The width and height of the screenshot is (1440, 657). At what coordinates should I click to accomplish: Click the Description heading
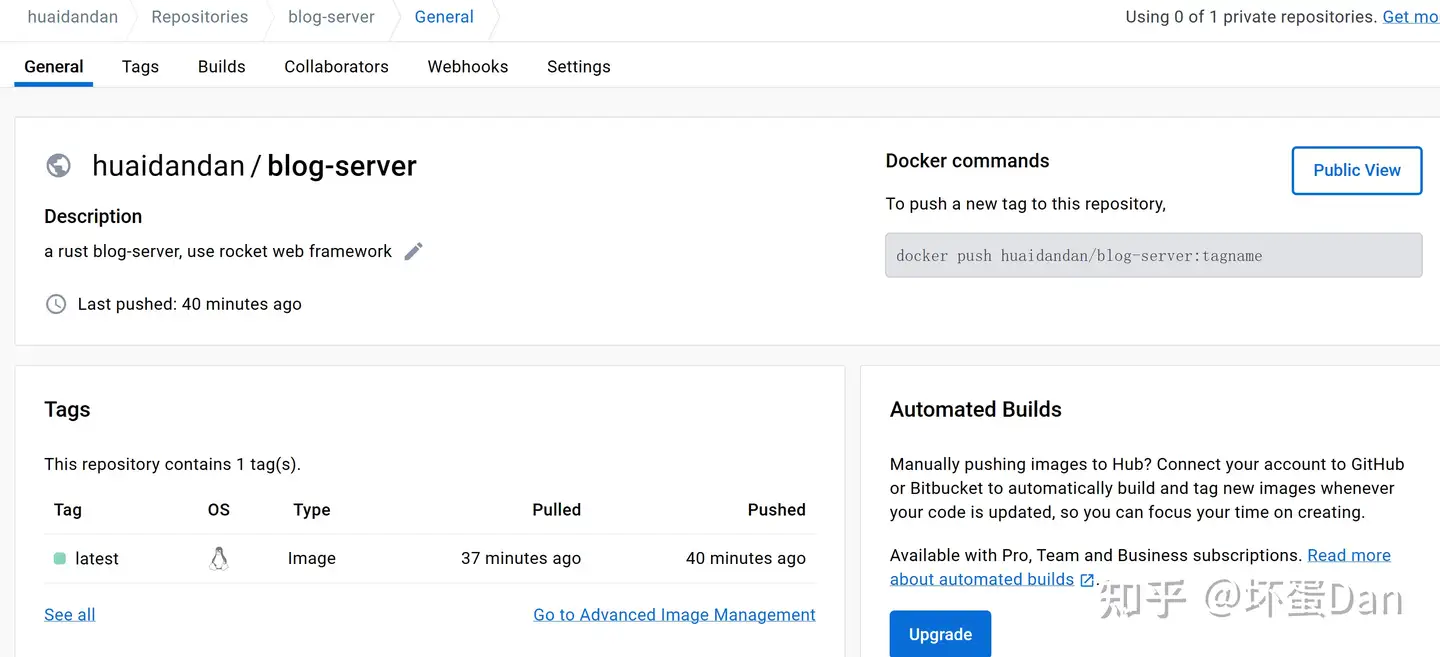point(93,216)
